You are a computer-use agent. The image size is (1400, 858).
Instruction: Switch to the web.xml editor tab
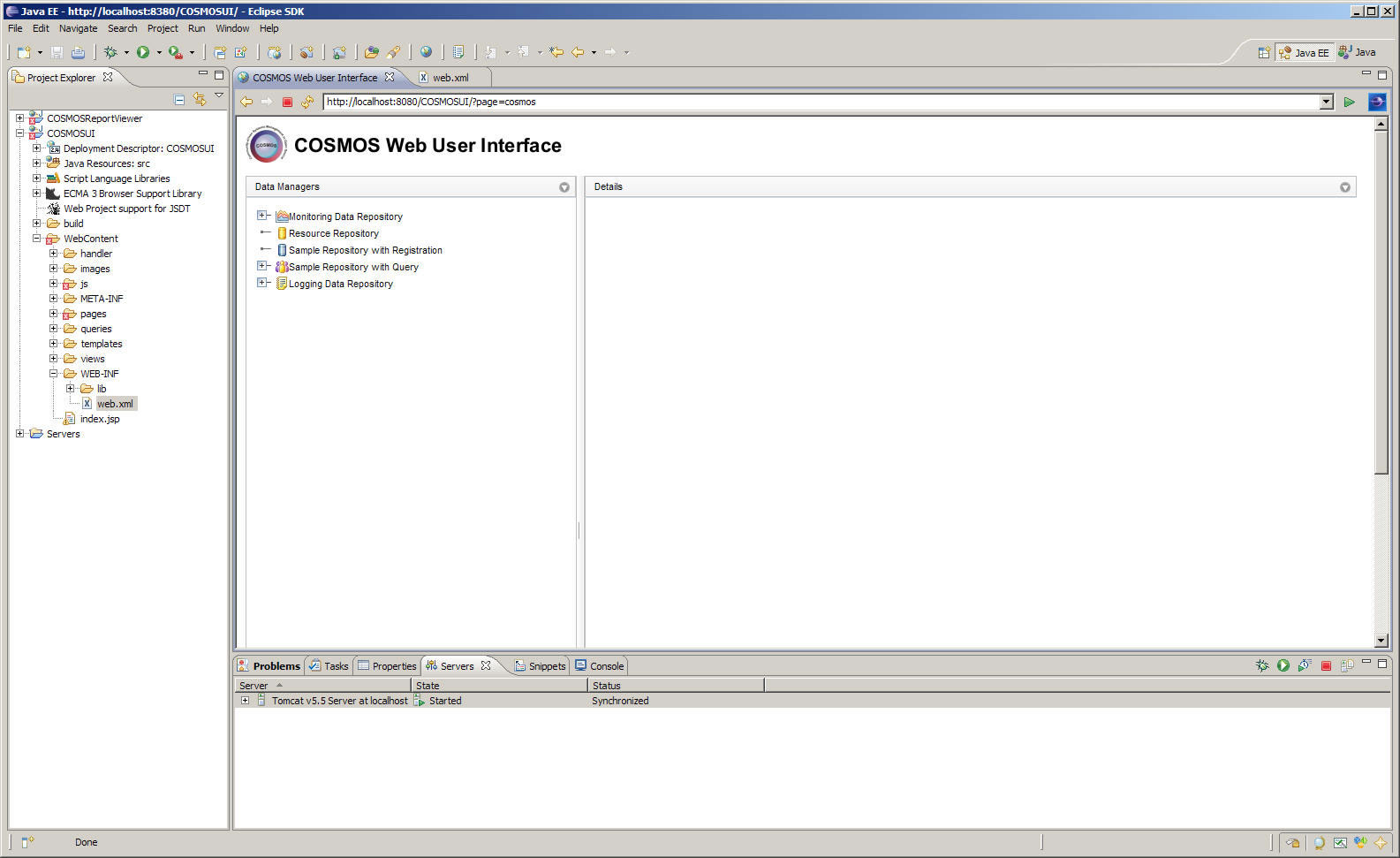coord(450,78)
